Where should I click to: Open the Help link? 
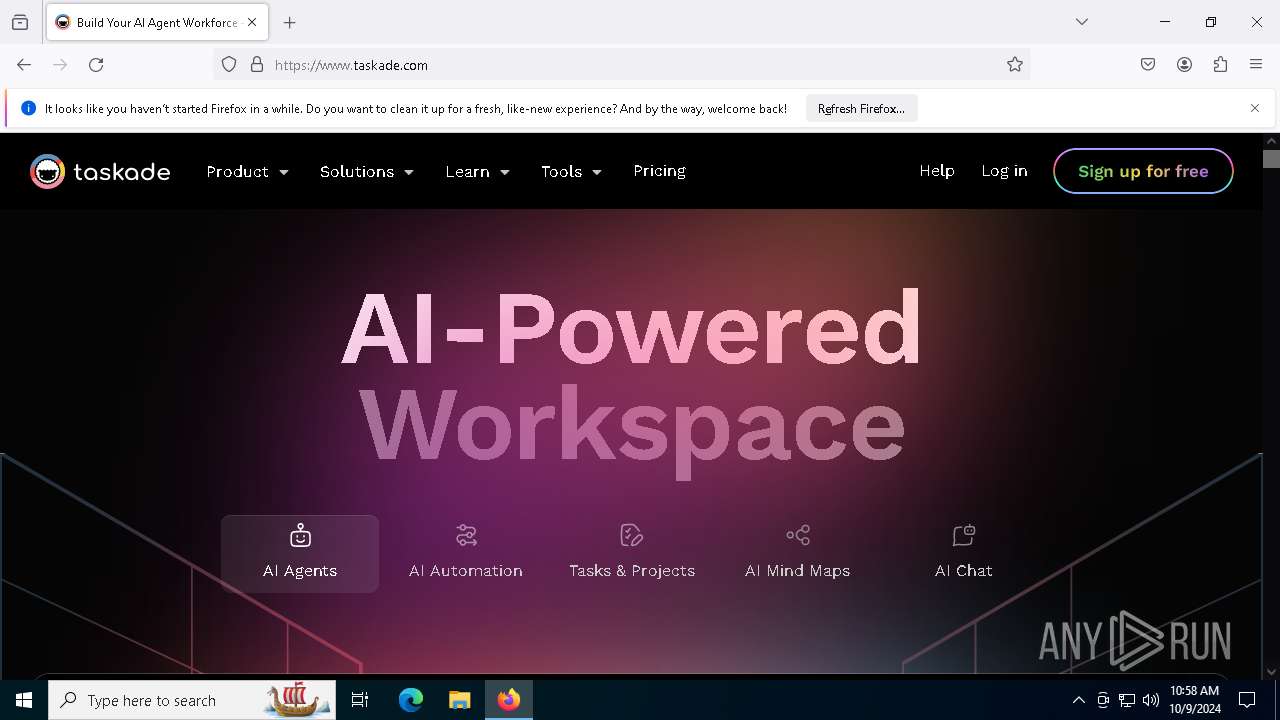937,171
